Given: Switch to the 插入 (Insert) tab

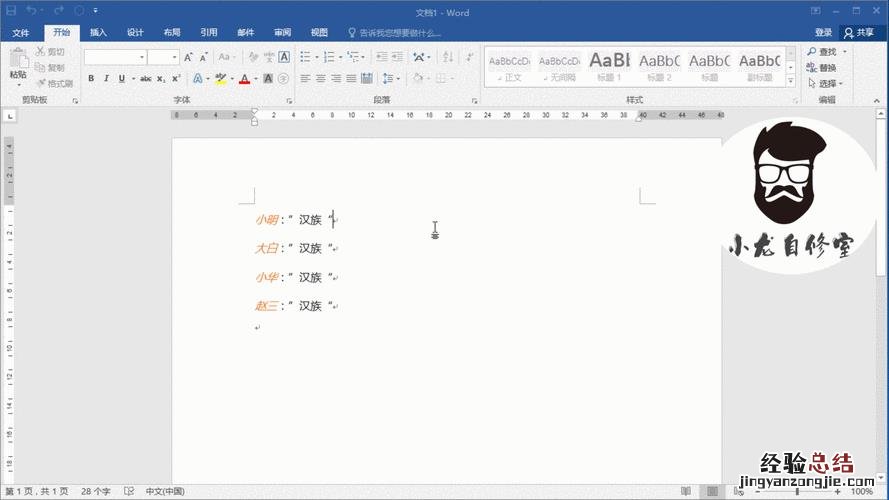Looking at the screenshot, I should [98, 32].
